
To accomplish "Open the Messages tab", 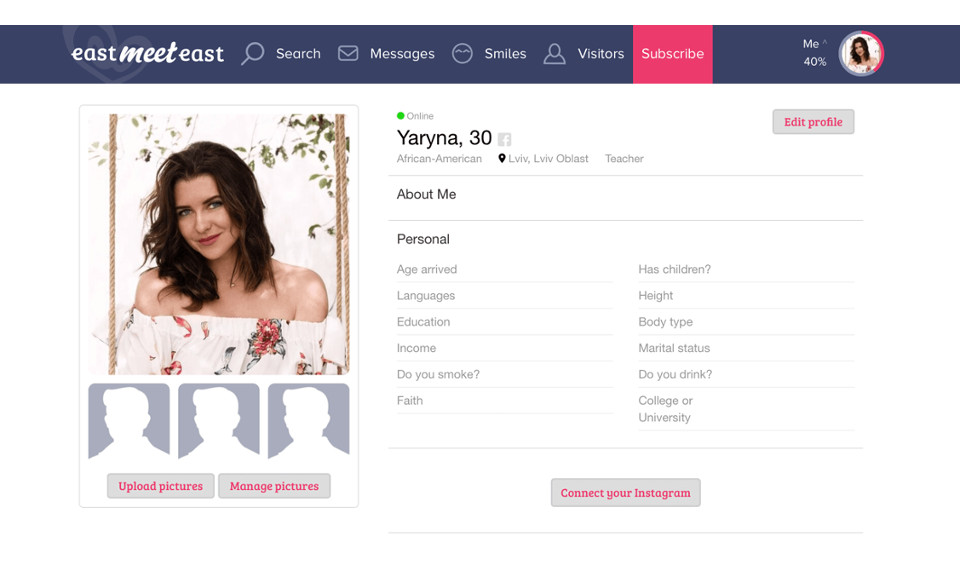I will (402, 54).
